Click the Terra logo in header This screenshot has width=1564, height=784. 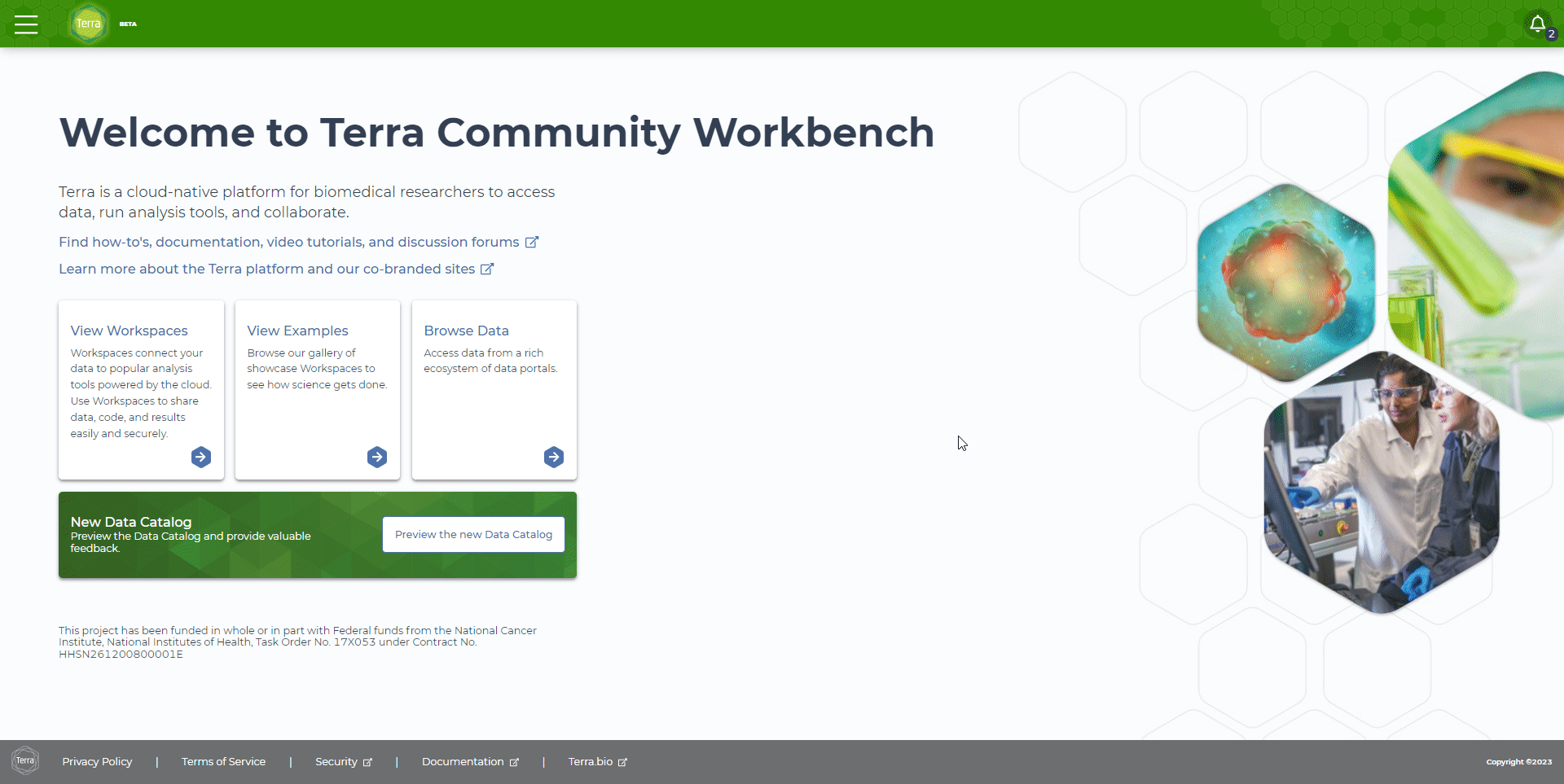click(x=89, y=24)
